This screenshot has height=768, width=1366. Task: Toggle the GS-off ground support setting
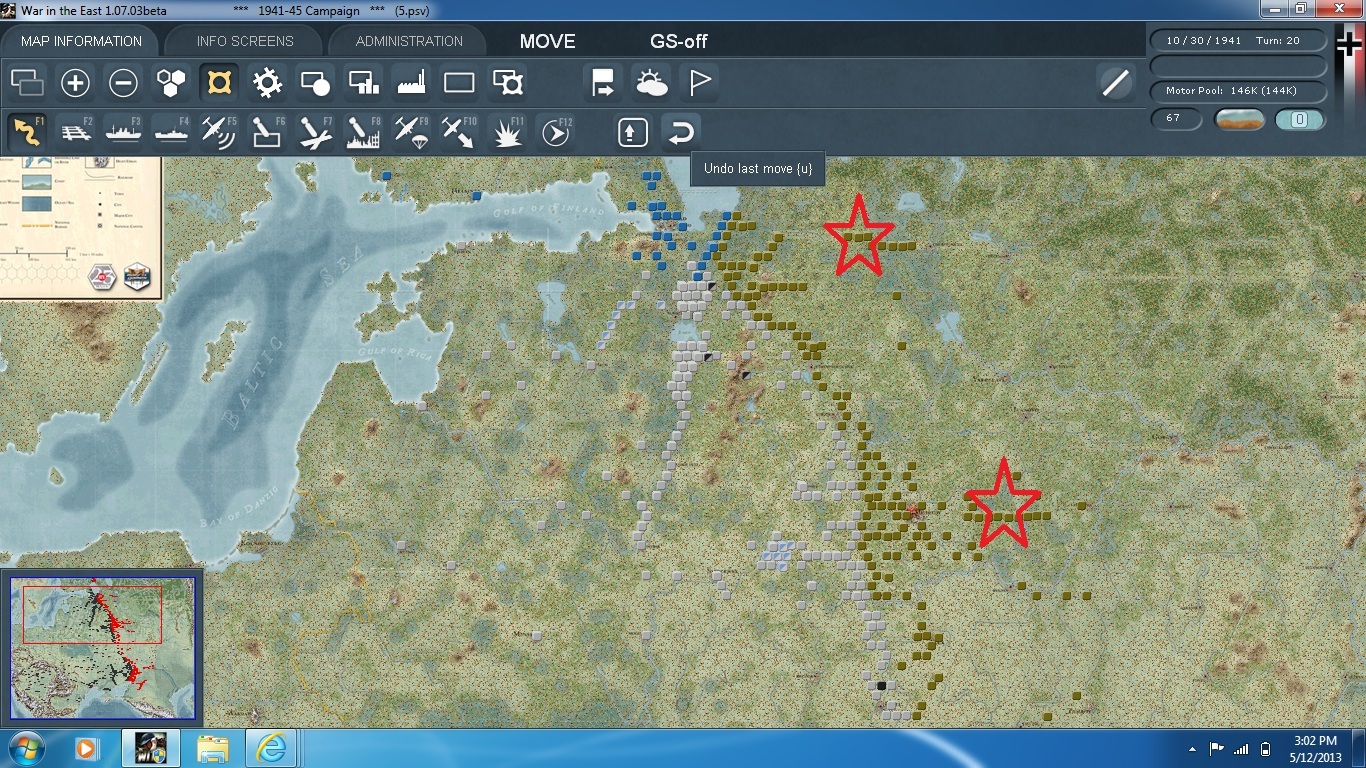679,42
